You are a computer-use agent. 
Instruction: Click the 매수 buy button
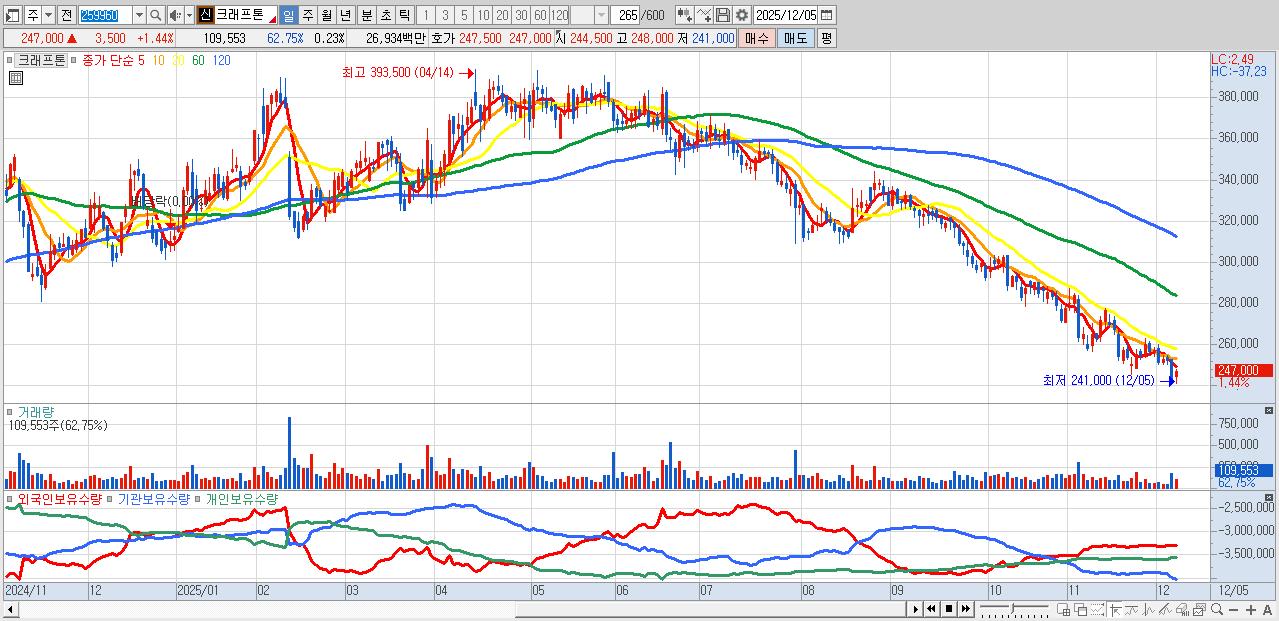pos(757,38)
